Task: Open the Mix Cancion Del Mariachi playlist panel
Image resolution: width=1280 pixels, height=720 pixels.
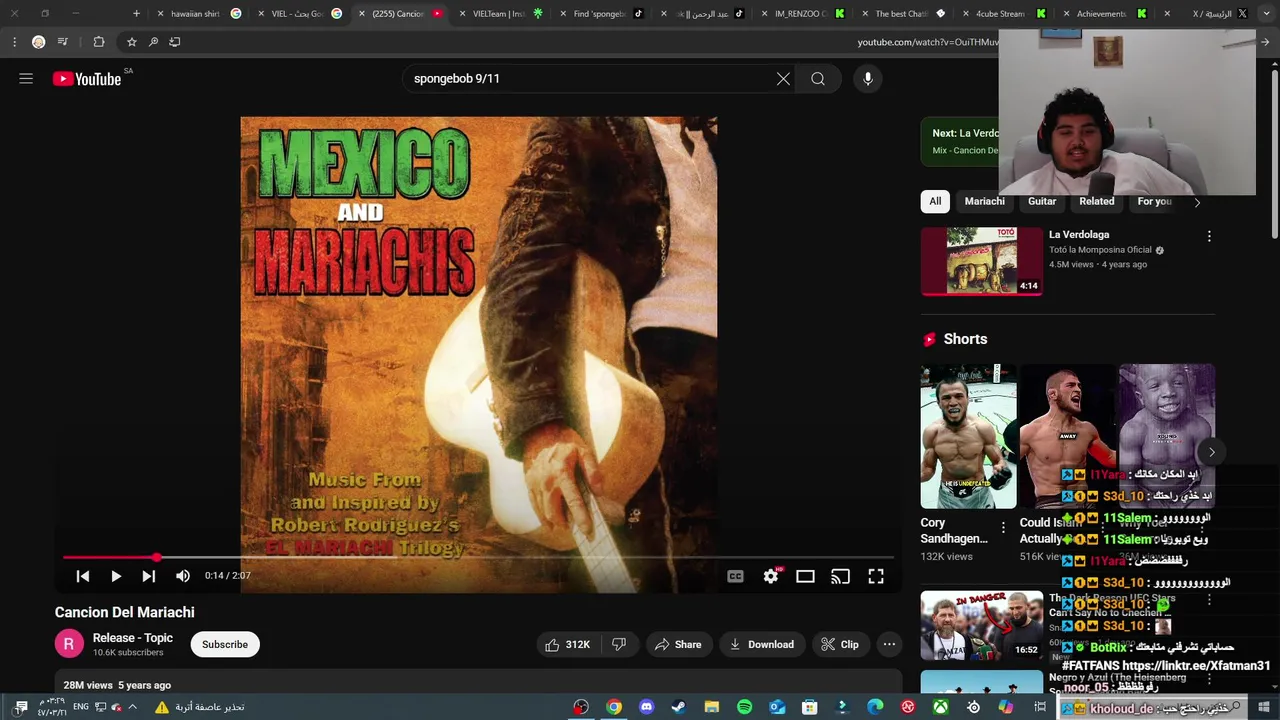Action: (x=960, y=141)
